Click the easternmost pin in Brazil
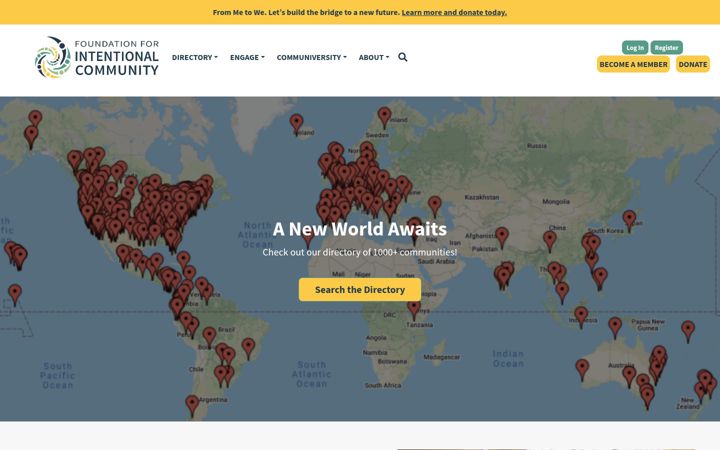Screen dimensions: 720x450 [248, 349]
